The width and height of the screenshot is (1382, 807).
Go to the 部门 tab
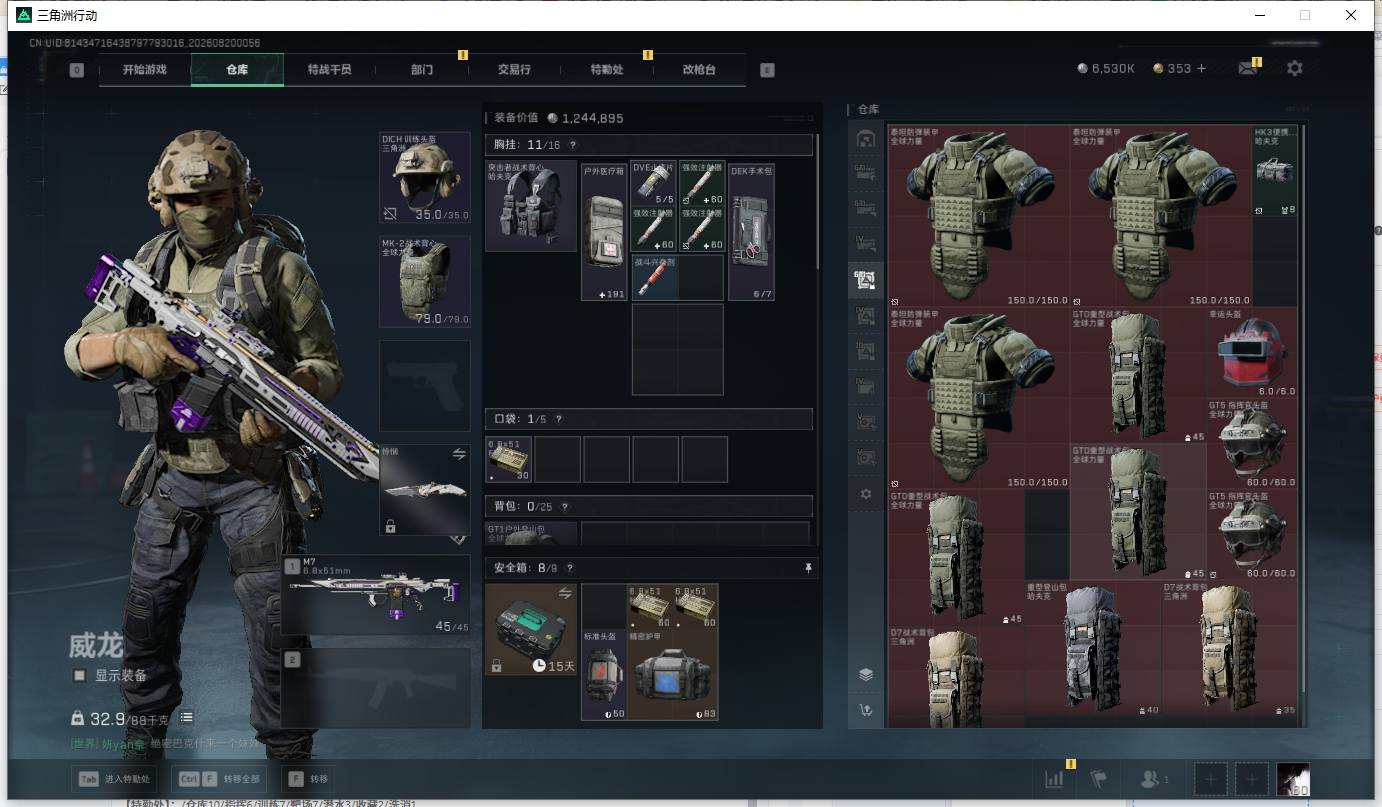(x=422, y=70)
